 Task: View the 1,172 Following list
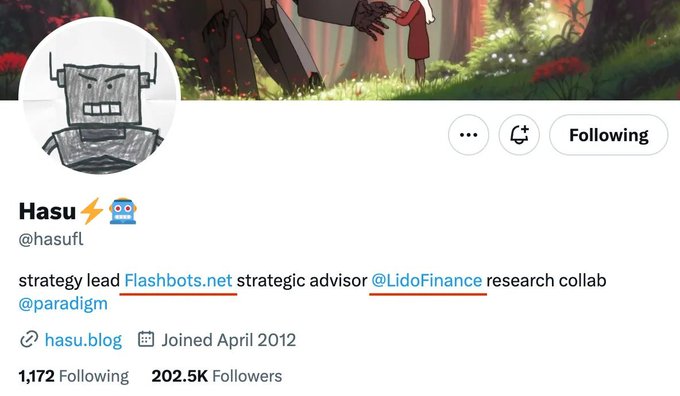pos(74,376)
